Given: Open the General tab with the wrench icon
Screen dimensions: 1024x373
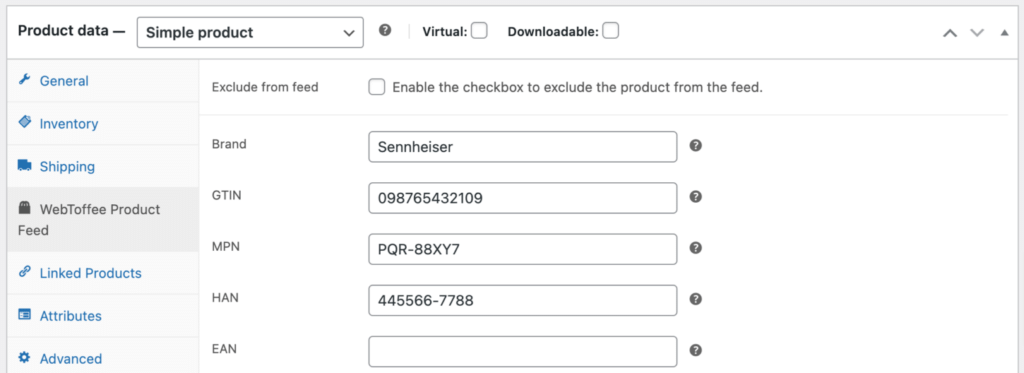Looking at the screenshot, I should [103, 81].
